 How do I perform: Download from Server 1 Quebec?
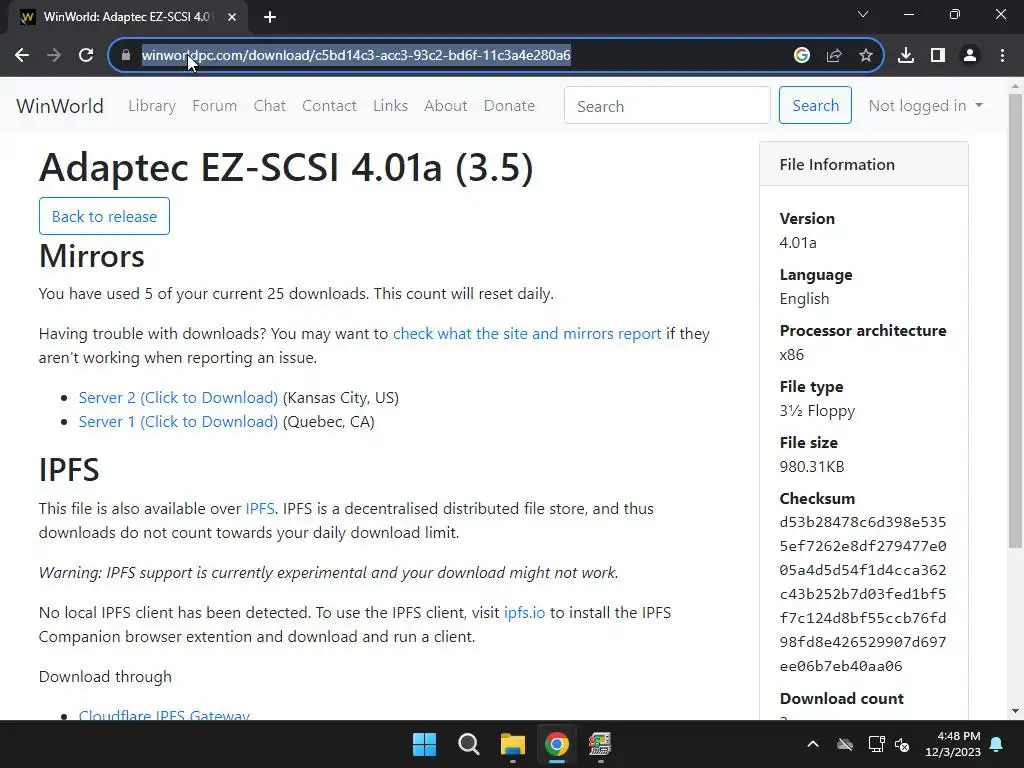[178, 422]
